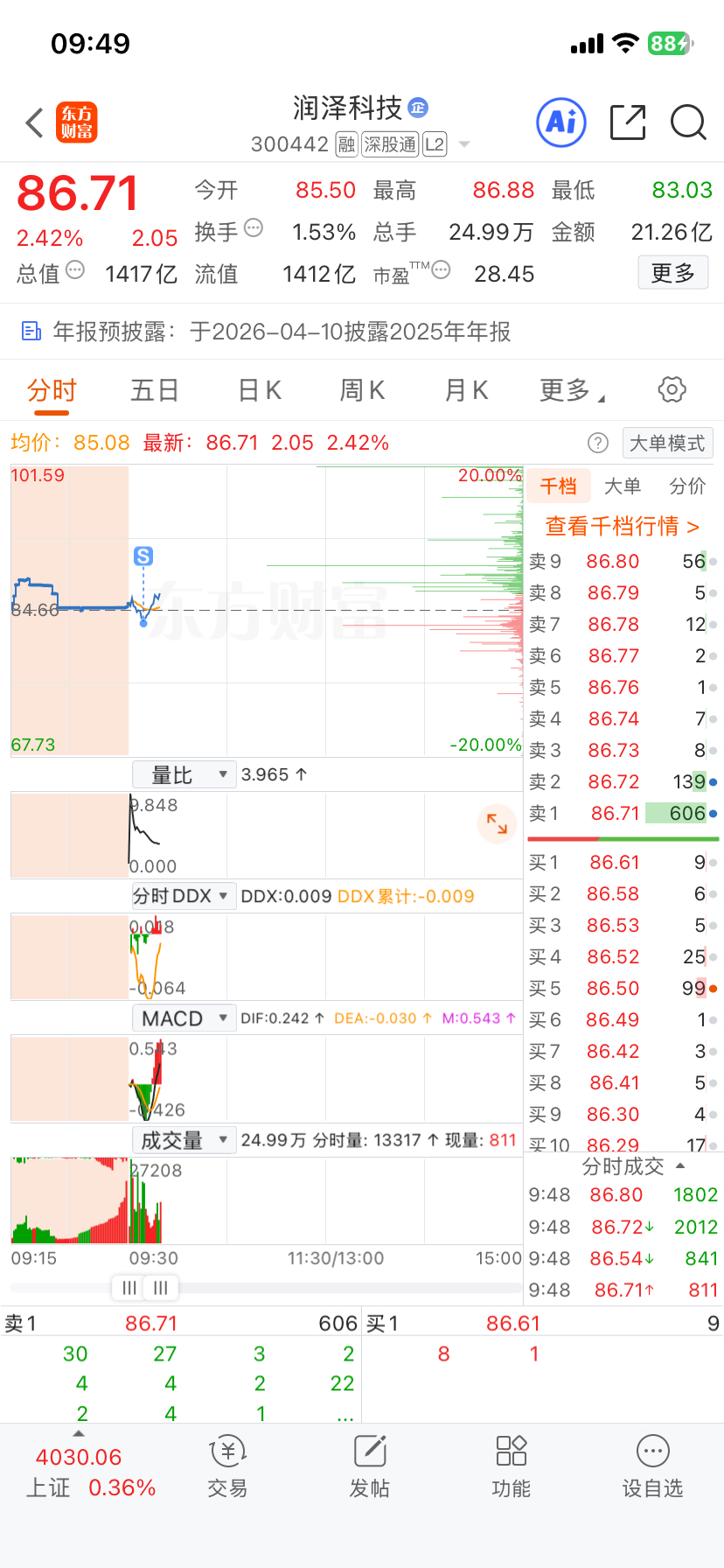Tap the 买7 86.42 order row
724x1568 pixels.
tap(623, 1052)
